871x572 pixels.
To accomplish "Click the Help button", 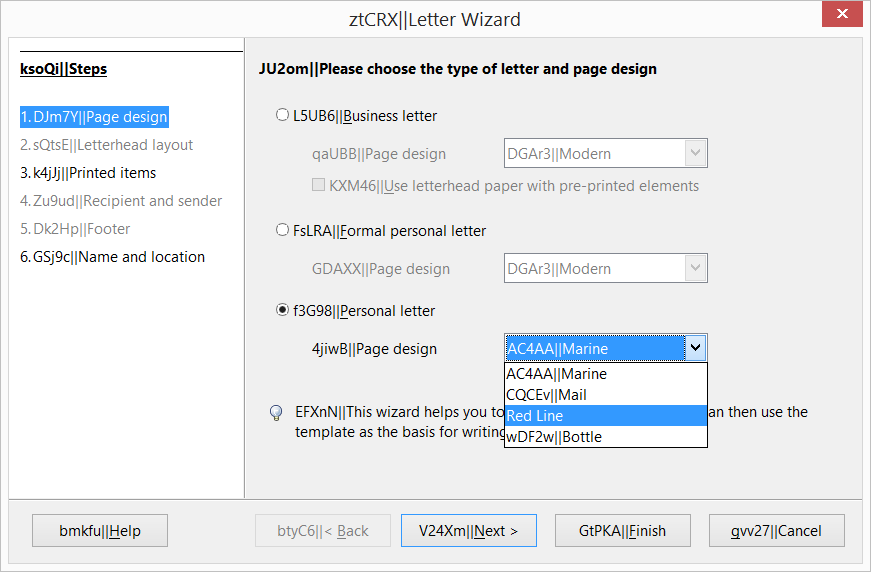I will click(x=100, y=531).
